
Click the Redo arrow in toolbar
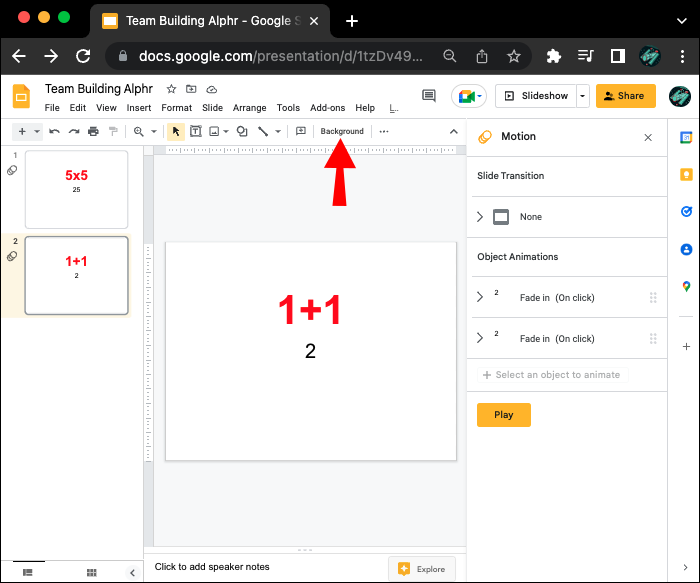[74, 131]
